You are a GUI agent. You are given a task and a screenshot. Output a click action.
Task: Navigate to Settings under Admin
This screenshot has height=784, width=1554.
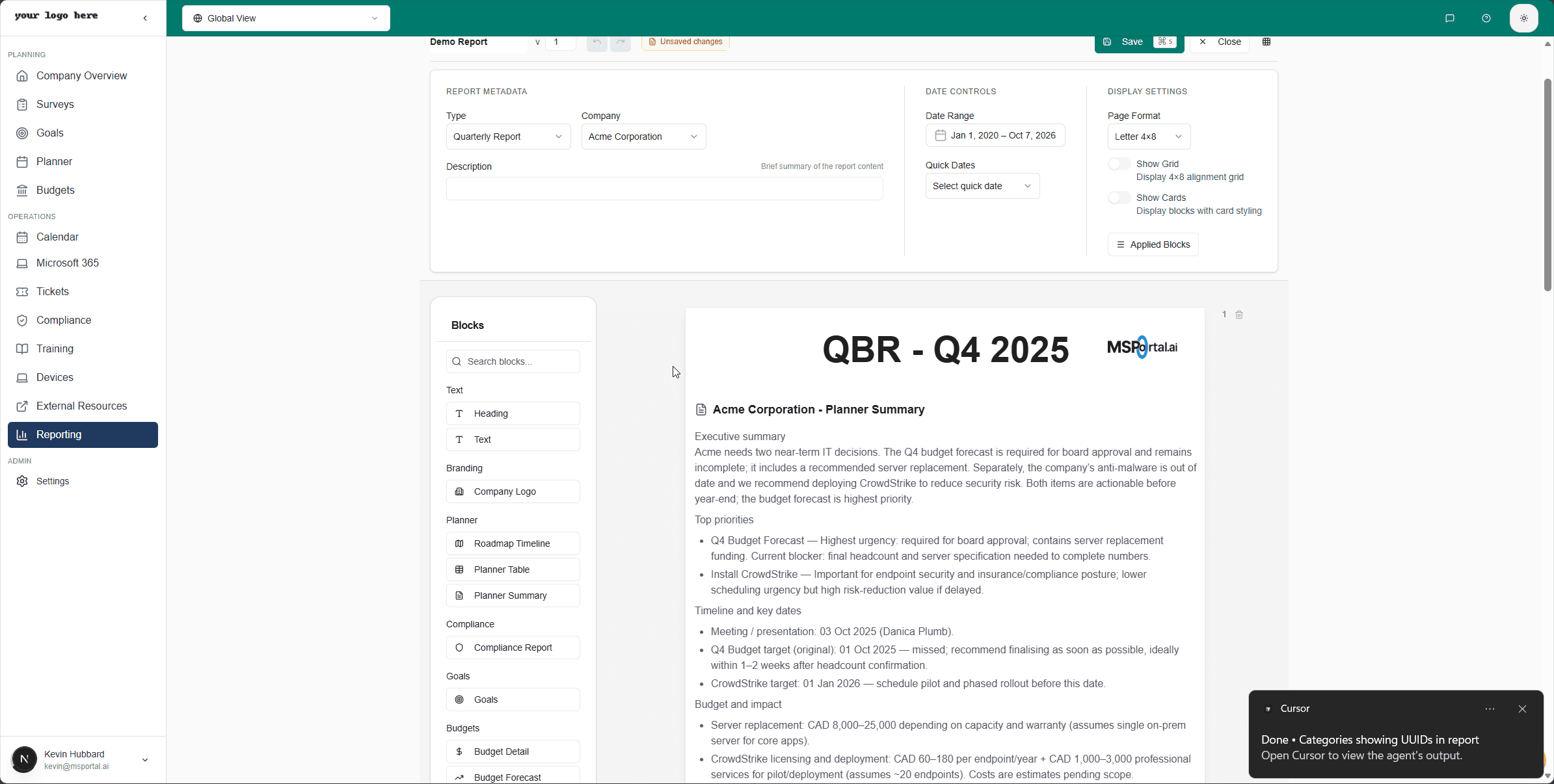[52, 481]
